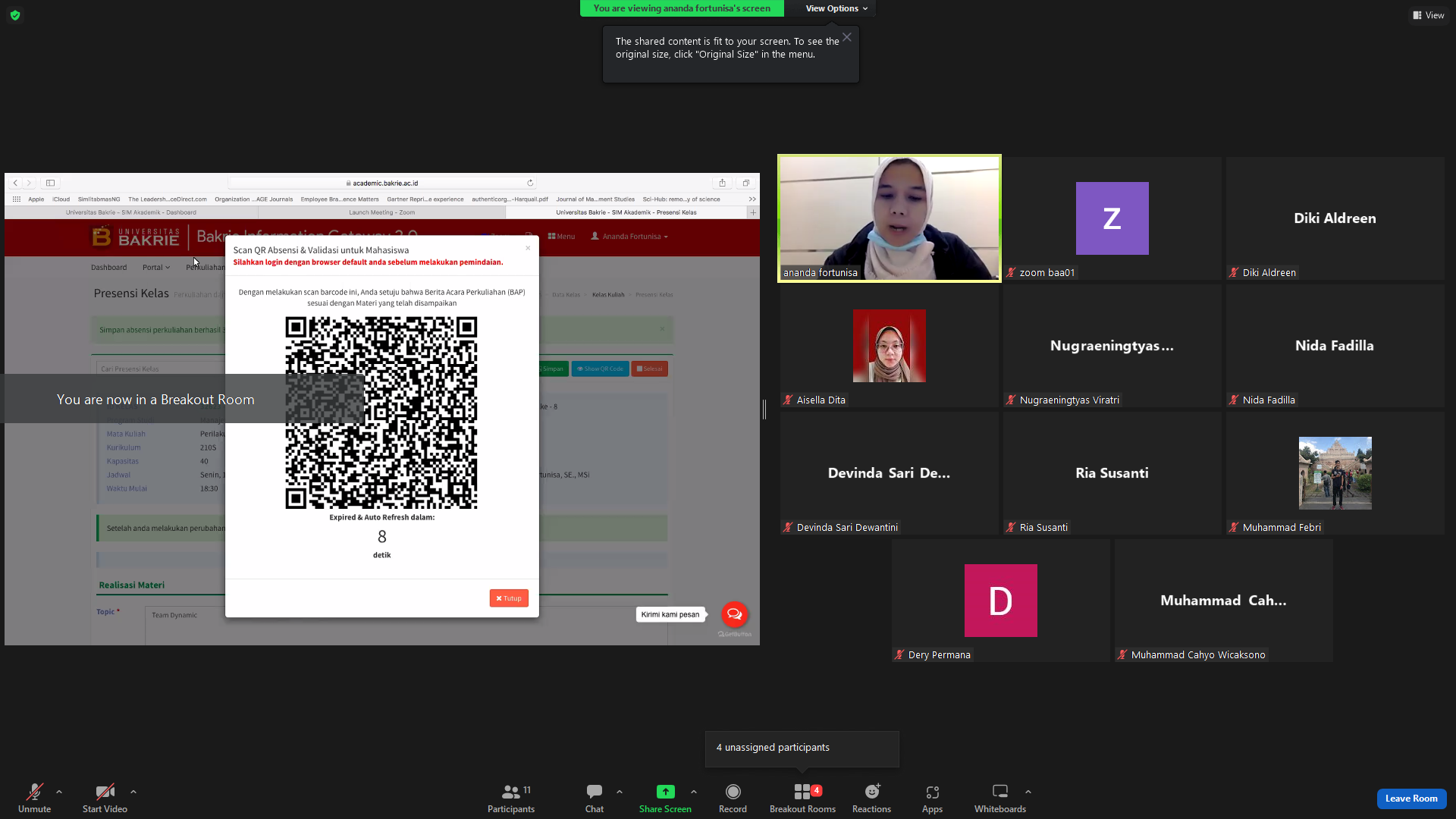Image resolution: width=1456 pixels, height=819 pixels.
Task: Click the Show QR Code button
Action: (x=600, y=369)
